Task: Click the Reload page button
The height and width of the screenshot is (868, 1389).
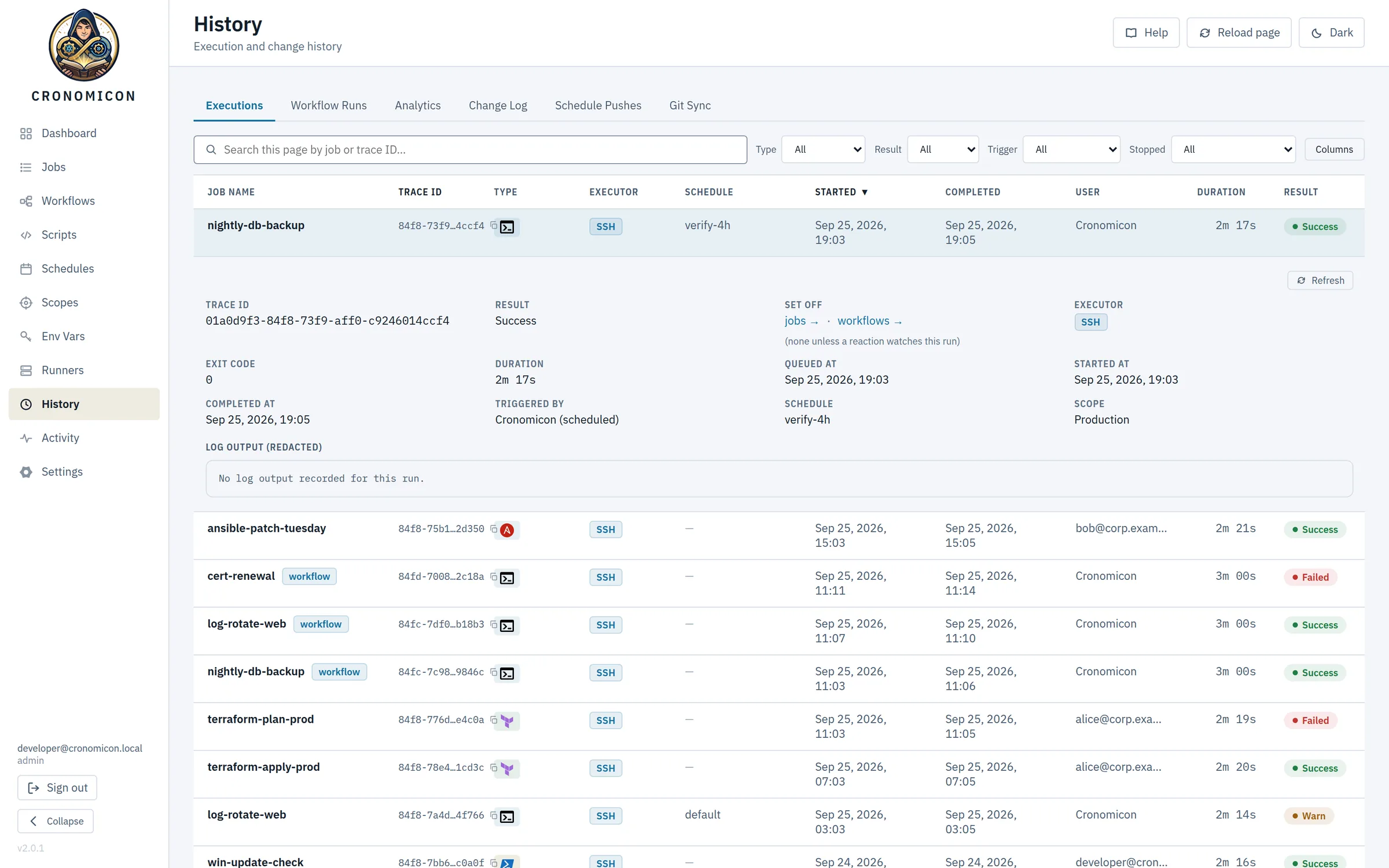Action: point(1239,32)
